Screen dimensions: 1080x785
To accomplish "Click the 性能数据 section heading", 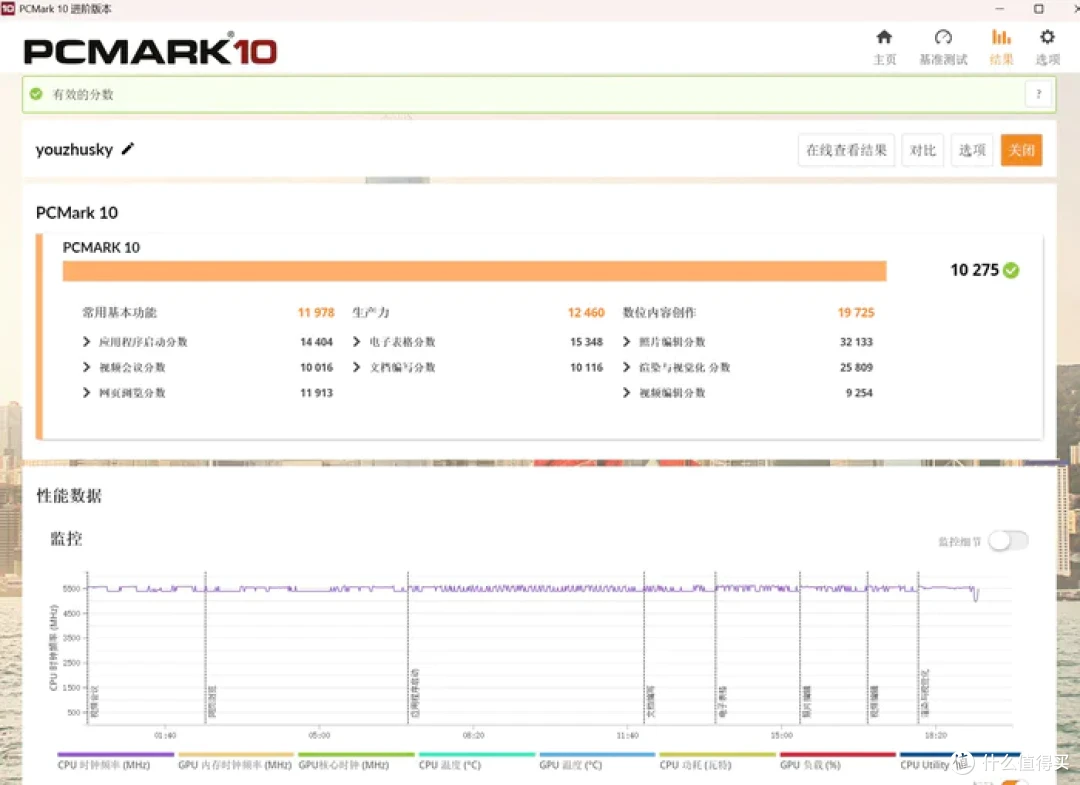I will tap(69, 495).
